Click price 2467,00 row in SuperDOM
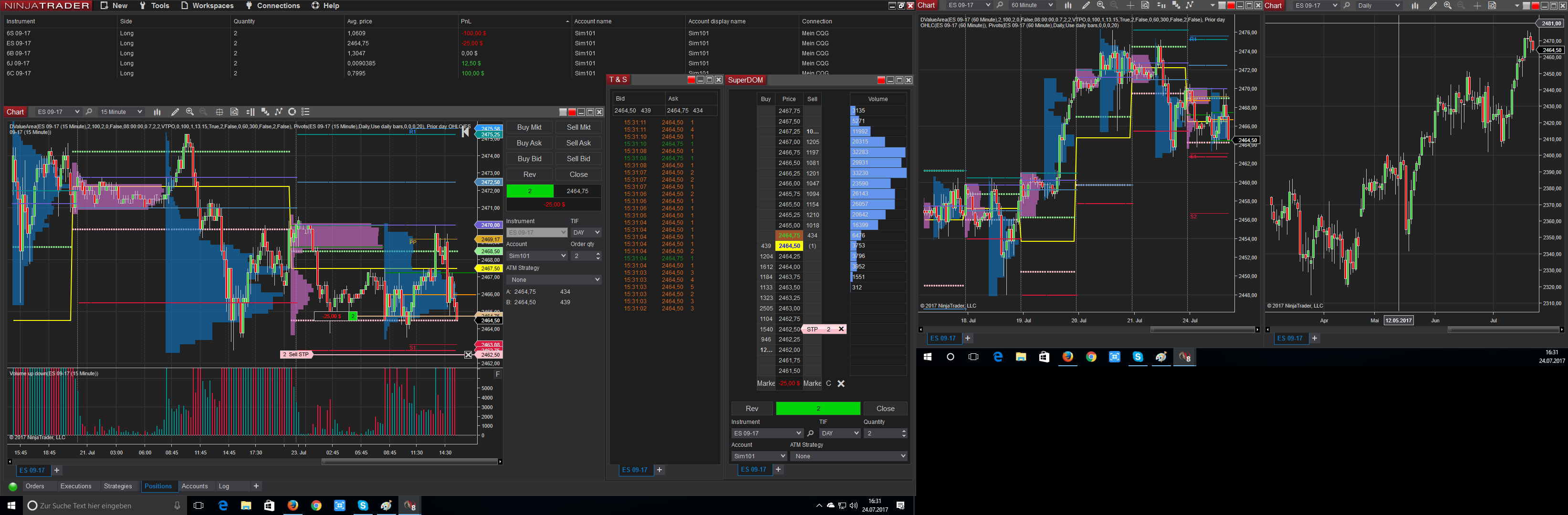 pyautogui.click(x=789, y=142)
